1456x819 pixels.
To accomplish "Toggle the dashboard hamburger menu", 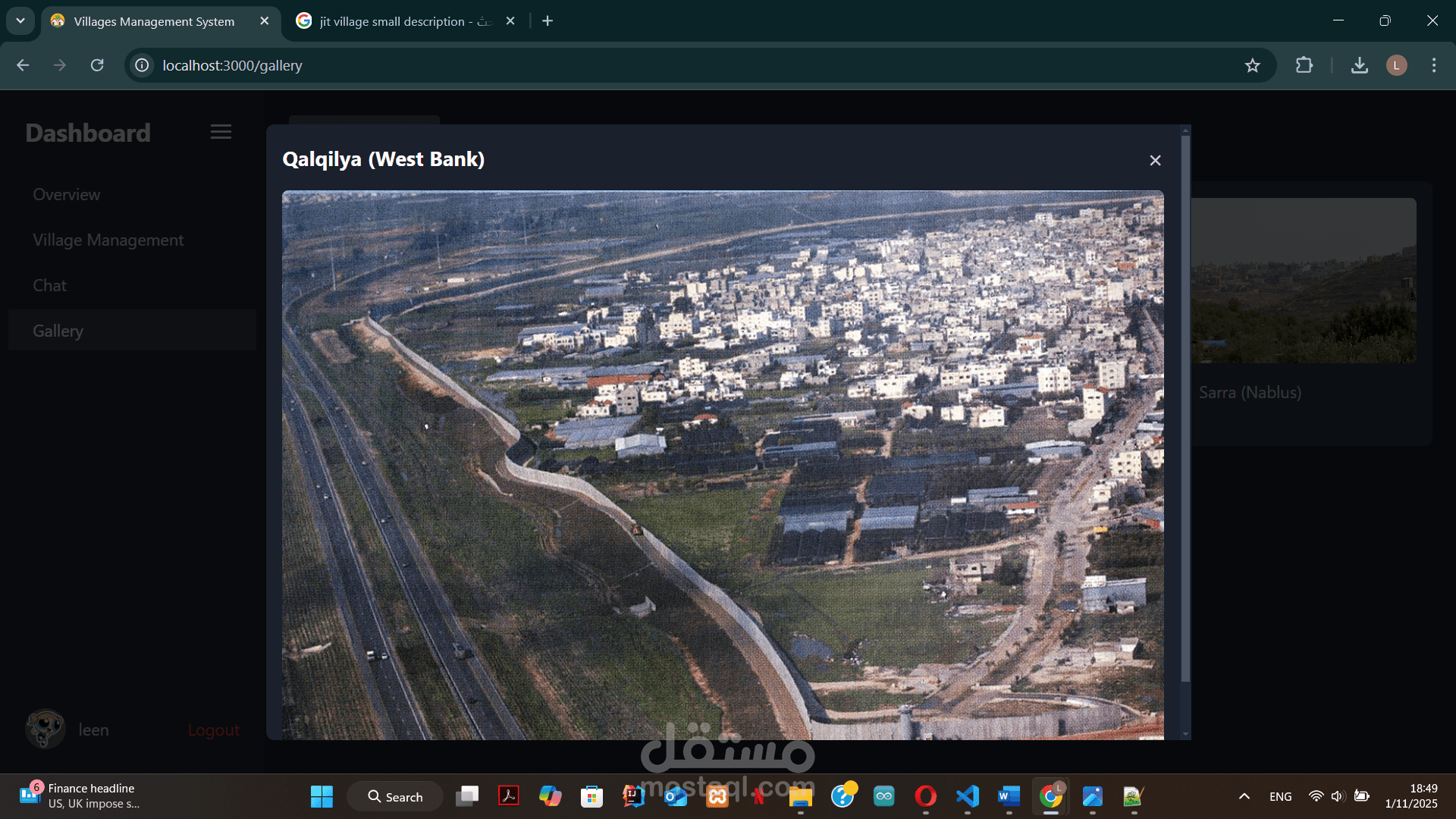I will point(221,132).
